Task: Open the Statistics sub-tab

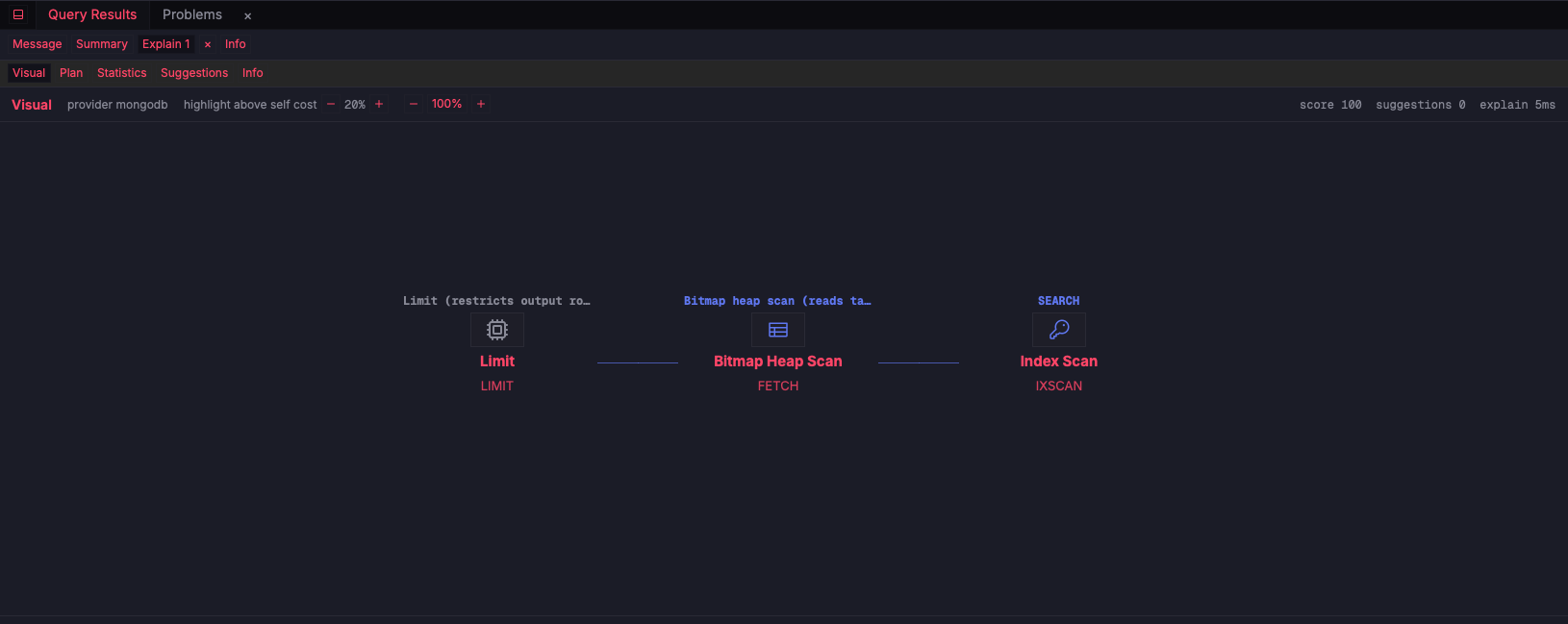Action: click(122, 73)
